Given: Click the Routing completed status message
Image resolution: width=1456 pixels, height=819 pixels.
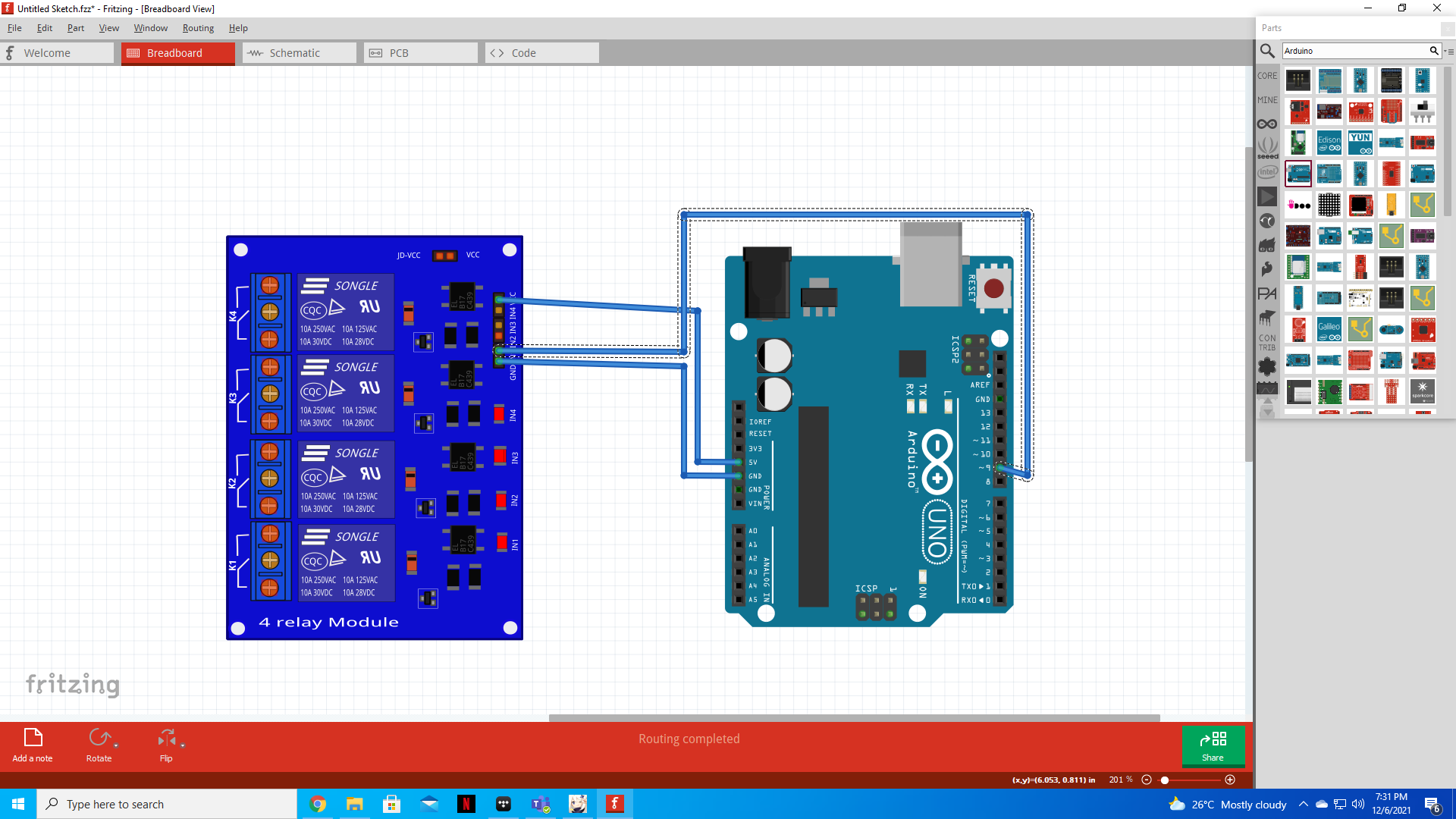Looking at the screenshot, I should (x=689, y=739).
